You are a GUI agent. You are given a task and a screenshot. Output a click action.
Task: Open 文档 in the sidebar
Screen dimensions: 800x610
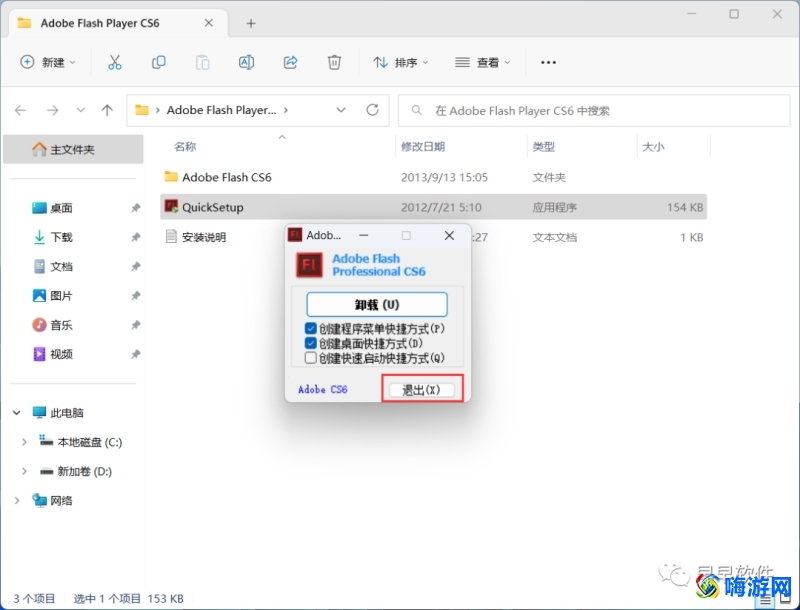tap(61, 266)
